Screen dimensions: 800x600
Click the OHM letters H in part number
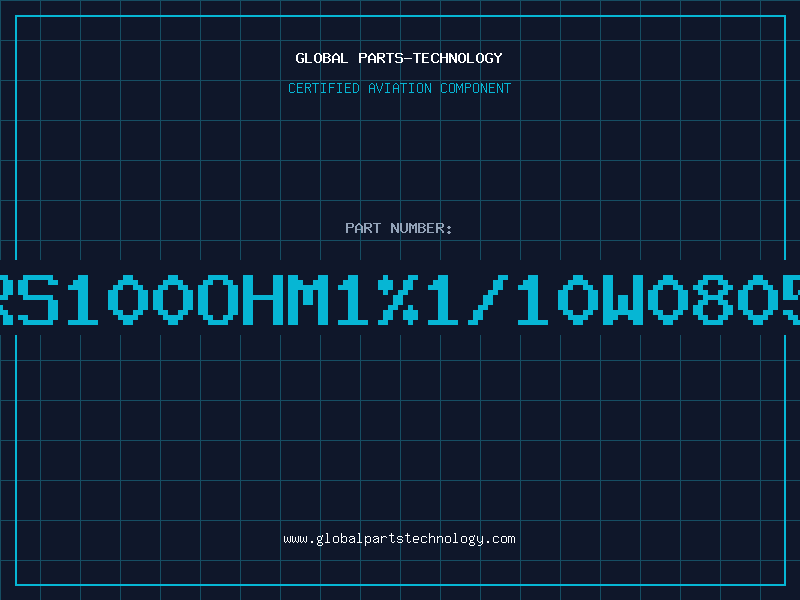(263, 299)
